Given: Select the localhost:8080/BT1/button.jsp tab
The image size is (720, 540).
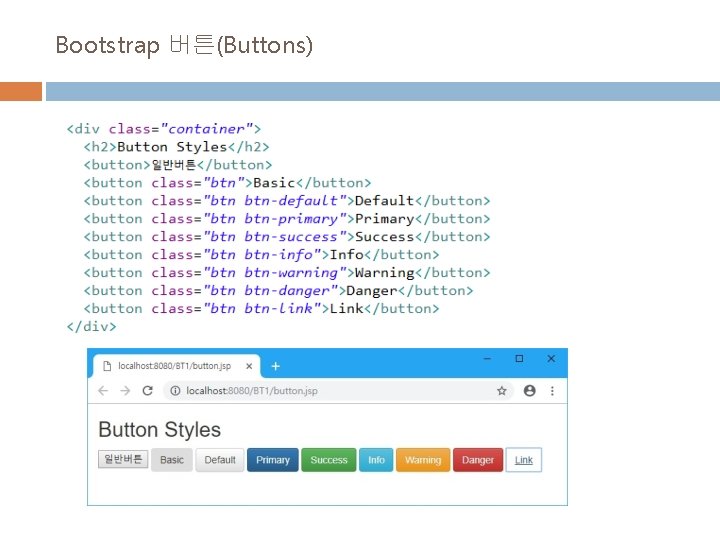Looking at the screenshot, I should coord(177,366).
